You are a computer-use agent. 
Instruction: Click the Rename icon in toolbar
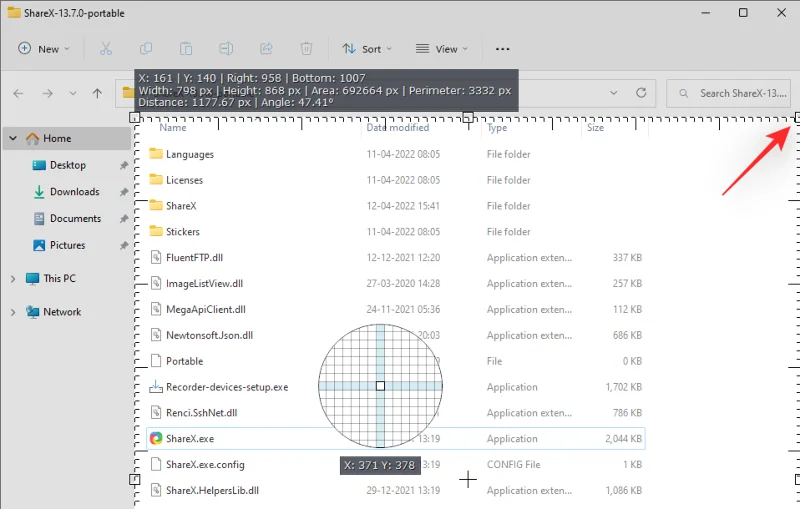[226, 49]
